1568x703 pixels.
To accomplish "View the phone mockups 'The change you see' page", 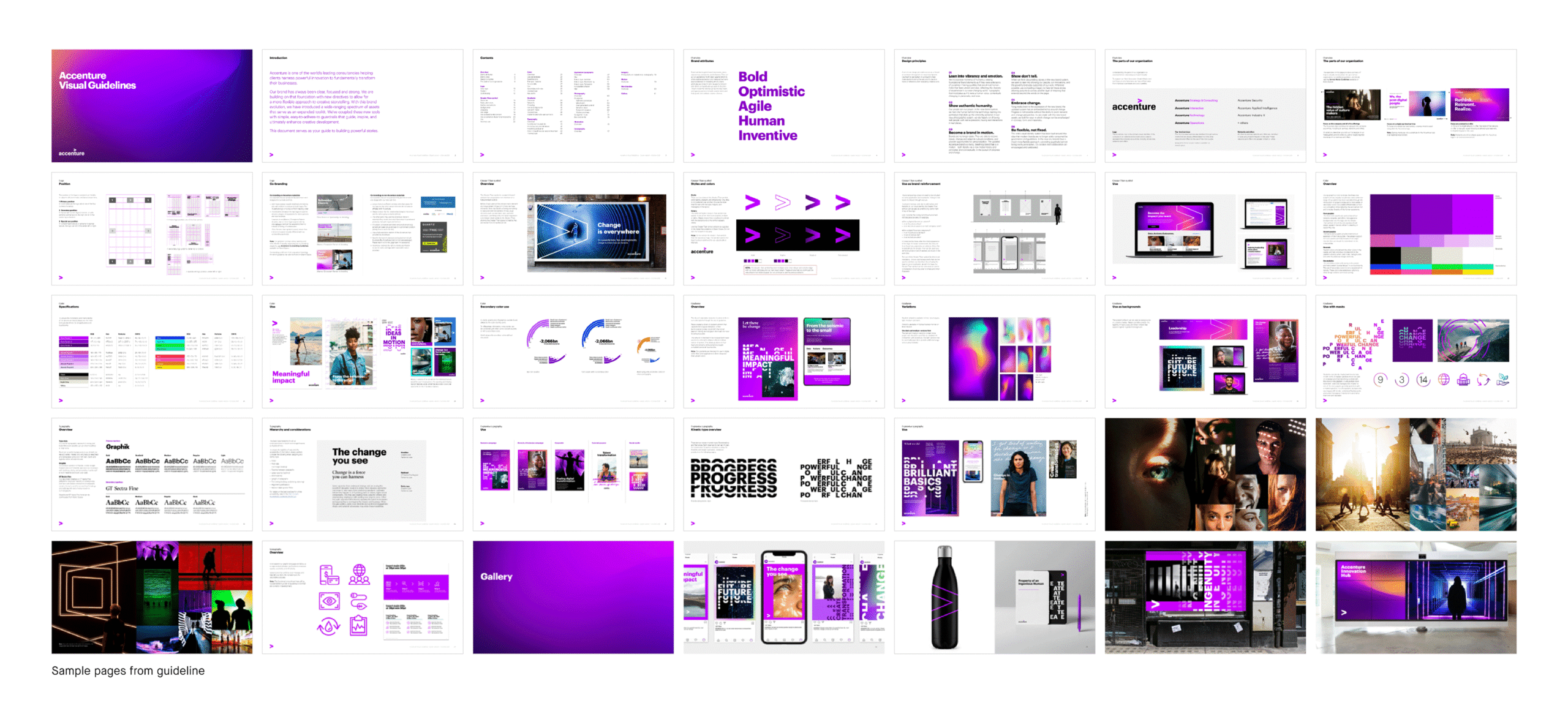I will click(x=783, y=597).
